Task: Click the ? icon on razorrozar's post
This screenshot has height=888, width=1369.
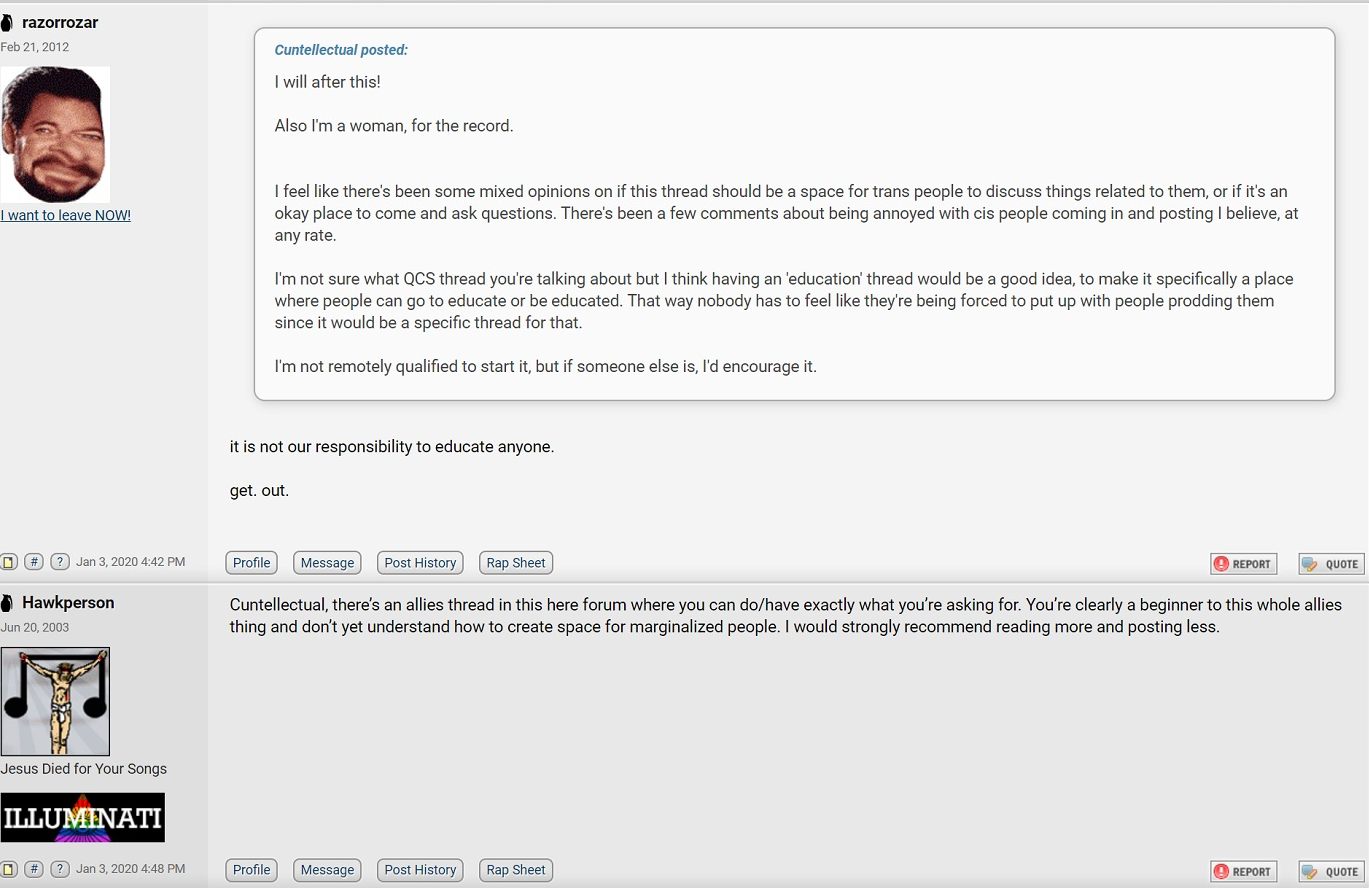Action: 60,562
